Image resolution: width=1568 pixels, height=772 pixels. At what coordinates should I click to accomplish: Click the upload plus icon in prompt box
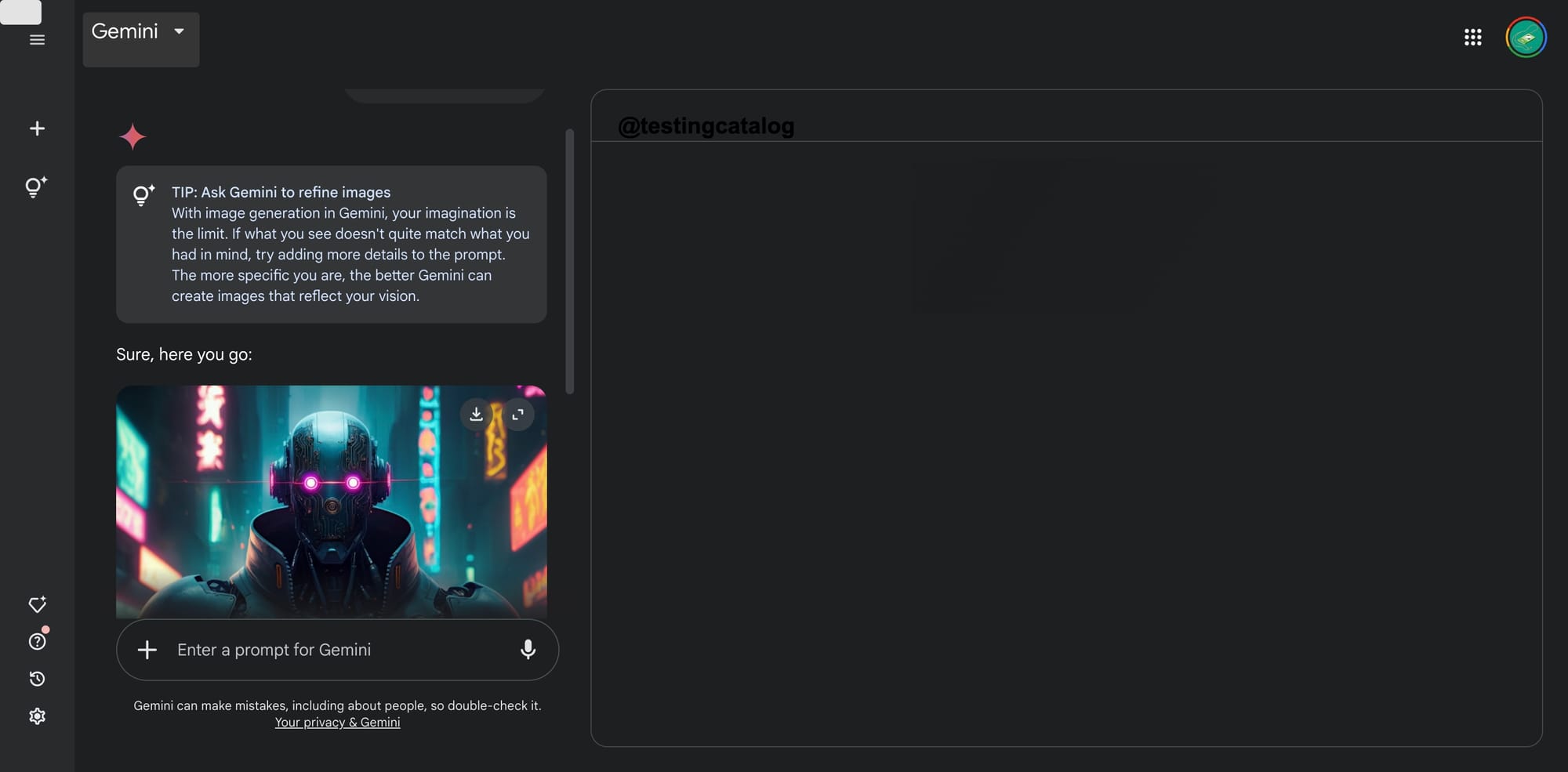point(147,650)
